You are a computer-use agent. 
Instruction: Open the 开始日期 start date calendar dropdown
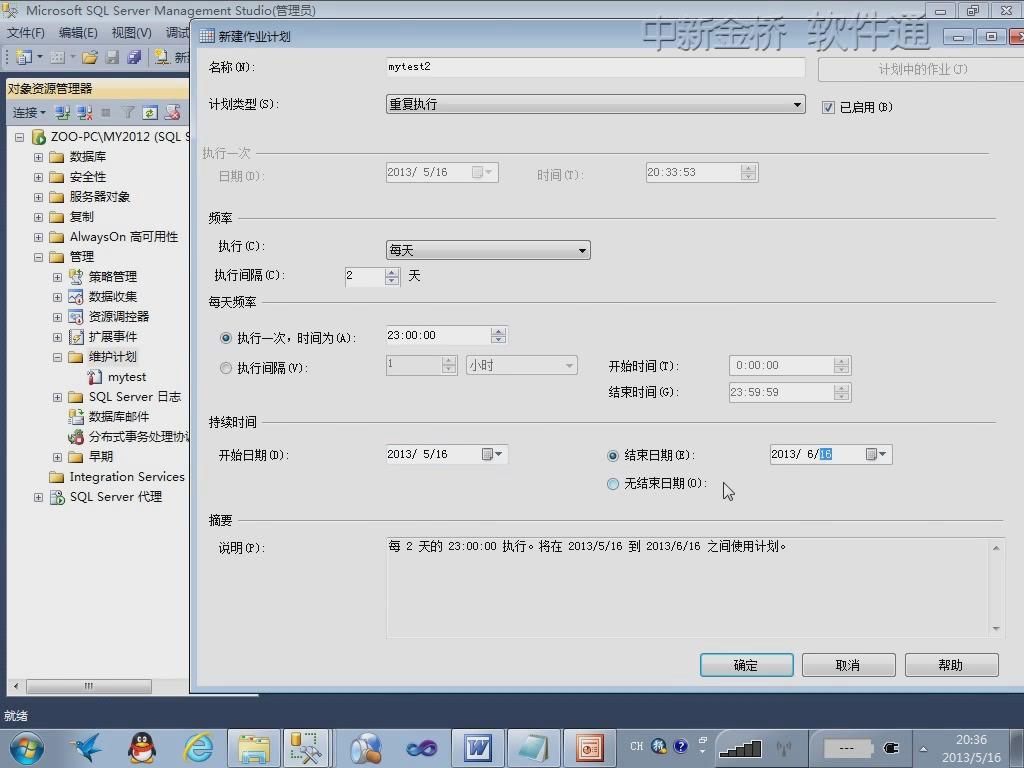click(492, 455)
